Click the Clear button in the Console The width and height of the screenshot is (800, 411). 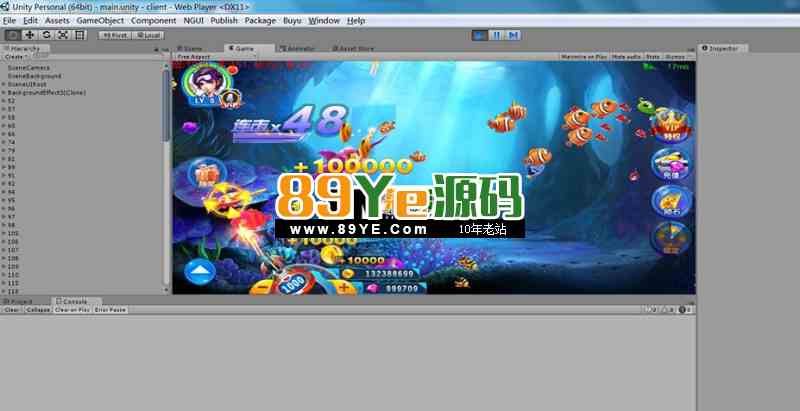pyautogui.click(x=12, y=310)
